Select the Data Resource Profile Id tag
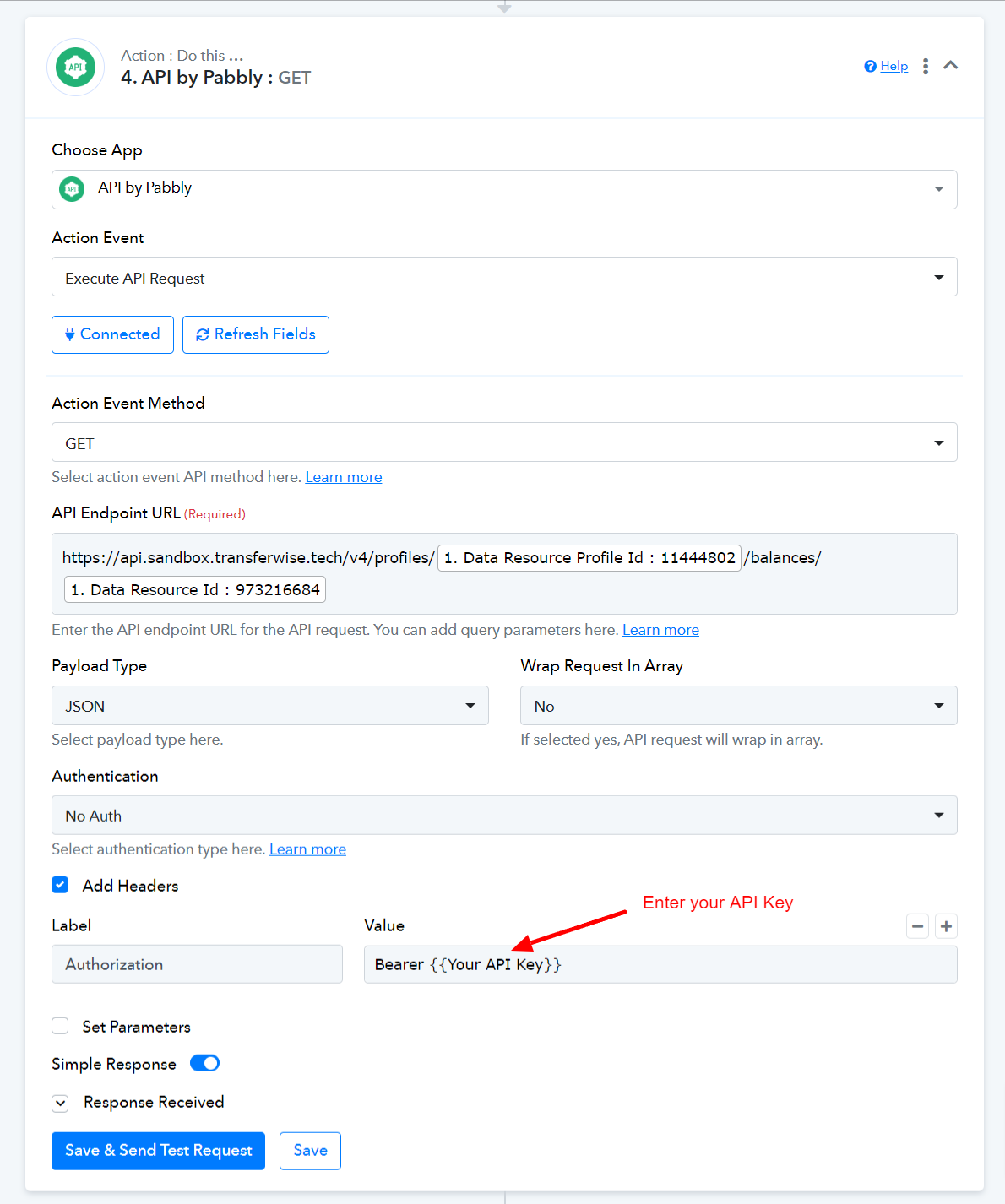This screenshot has width=1005, height=1204. (x=589, y=558)
